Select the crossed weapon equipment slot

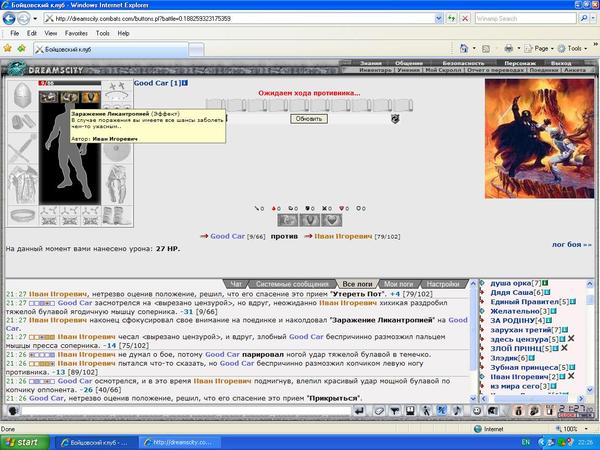pos(23,148)
